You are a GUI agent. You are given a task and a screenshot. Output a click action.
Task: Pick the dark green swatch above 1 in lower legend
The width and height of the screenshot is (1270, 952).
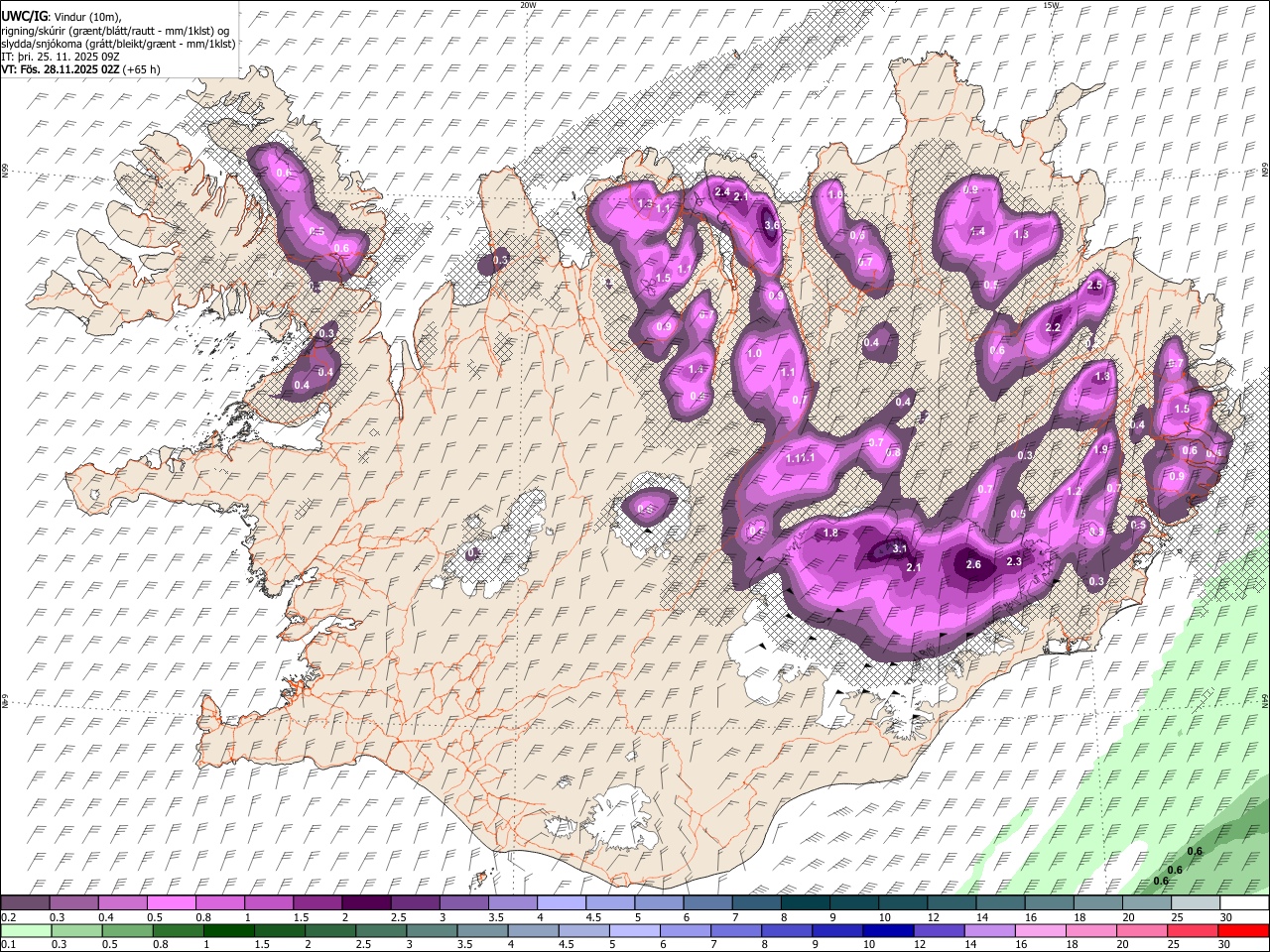(x=229, y=930)
